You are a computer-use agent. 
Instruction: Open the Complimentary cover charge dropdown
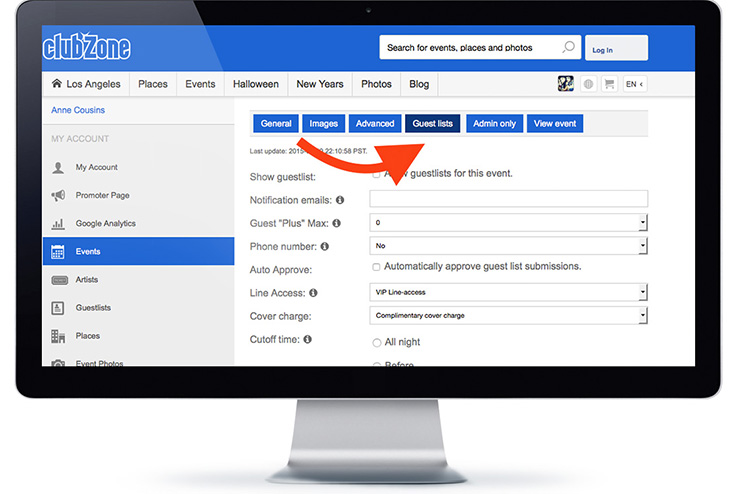click(508, 315)
